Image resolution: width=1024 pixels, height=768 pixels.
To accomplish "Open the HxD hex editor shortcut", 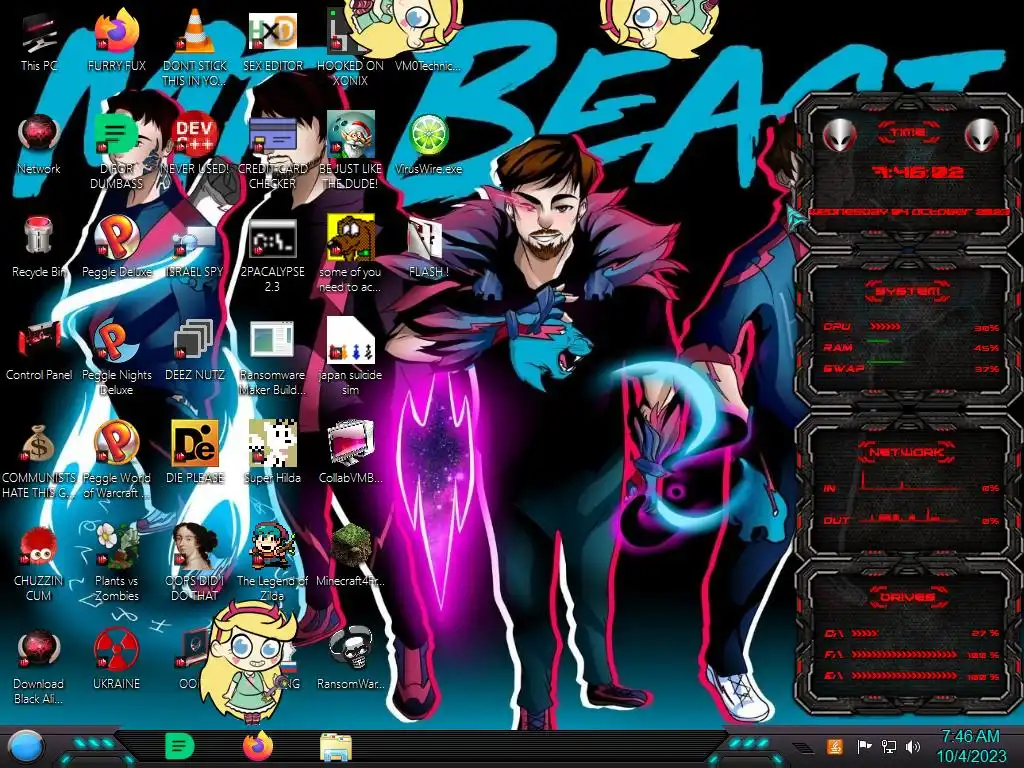I will click(272, 32).
